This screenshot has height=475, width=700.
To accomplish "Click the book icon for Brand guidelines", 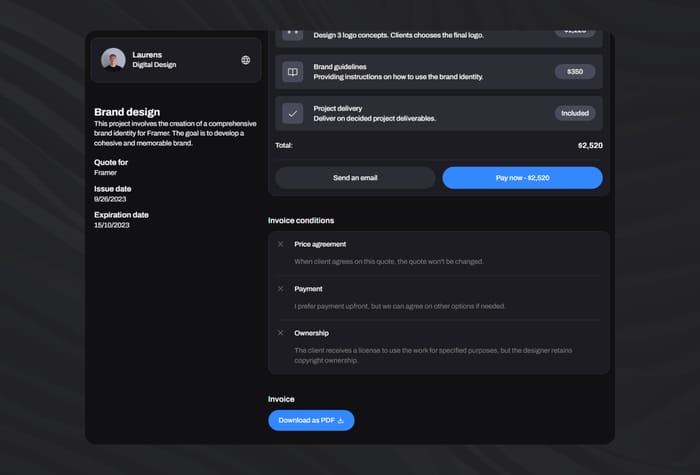I will pyautogui.click(x=293, y=72).
